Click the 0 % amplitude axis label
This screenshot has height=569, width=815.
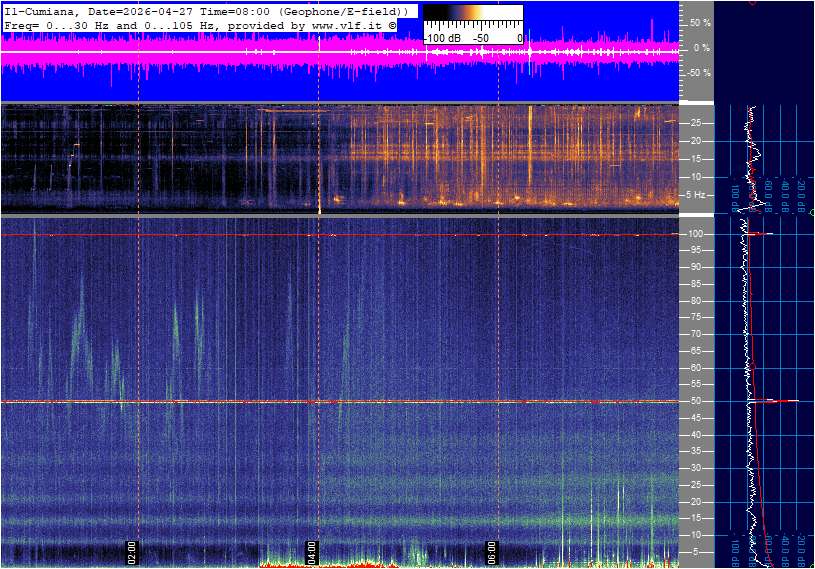coord(701,47)
